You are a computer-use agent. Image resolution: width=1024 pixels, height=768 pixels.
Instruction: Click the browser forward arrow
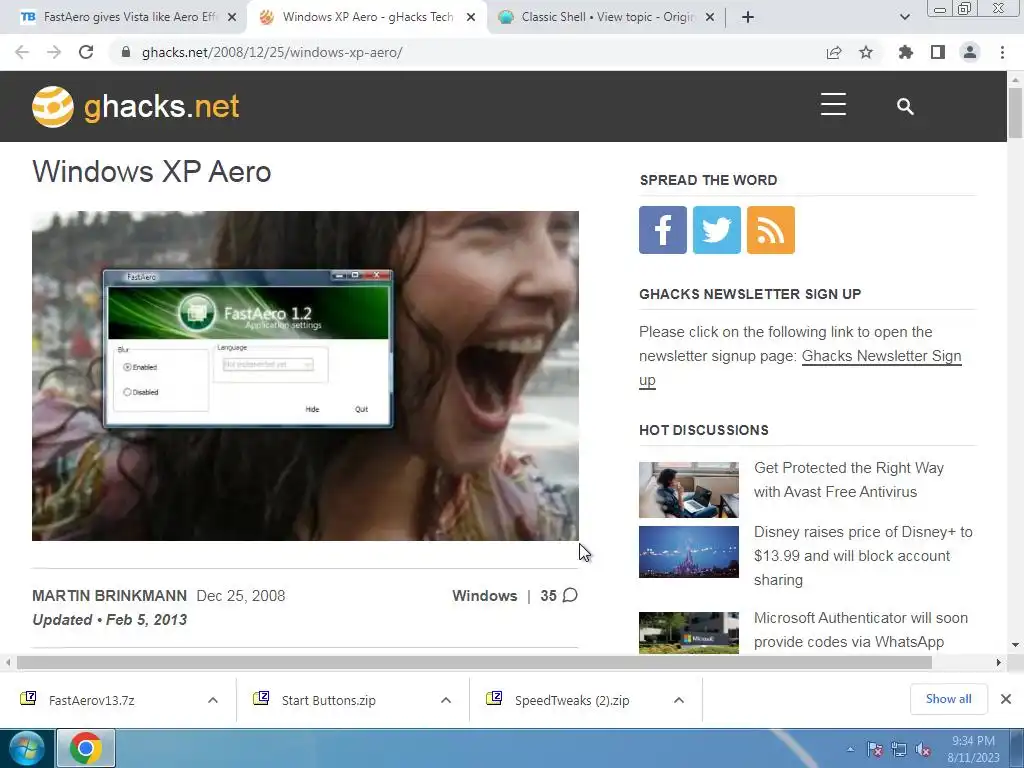coord(54,52)
